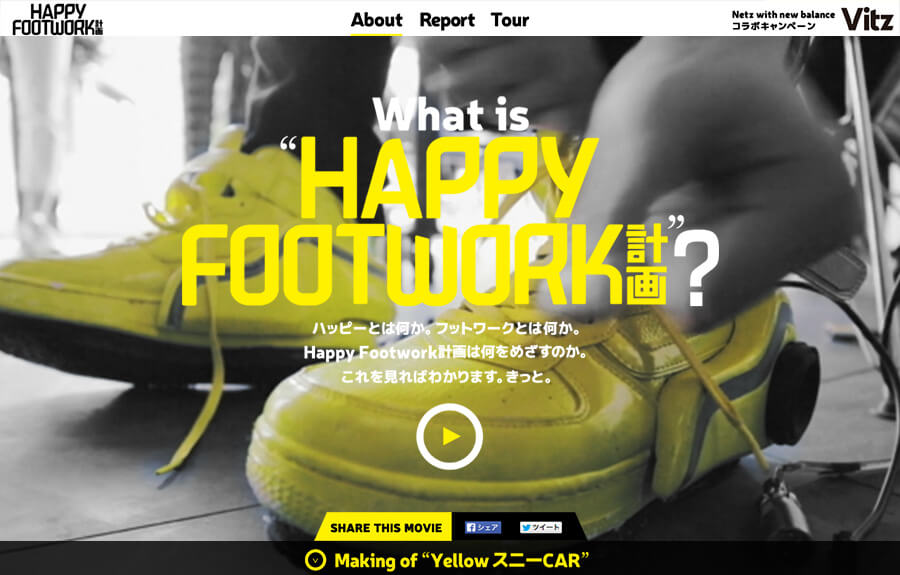This screenshot has width=900, height=575.
Task: Click the What is heading
Action: 451,114
